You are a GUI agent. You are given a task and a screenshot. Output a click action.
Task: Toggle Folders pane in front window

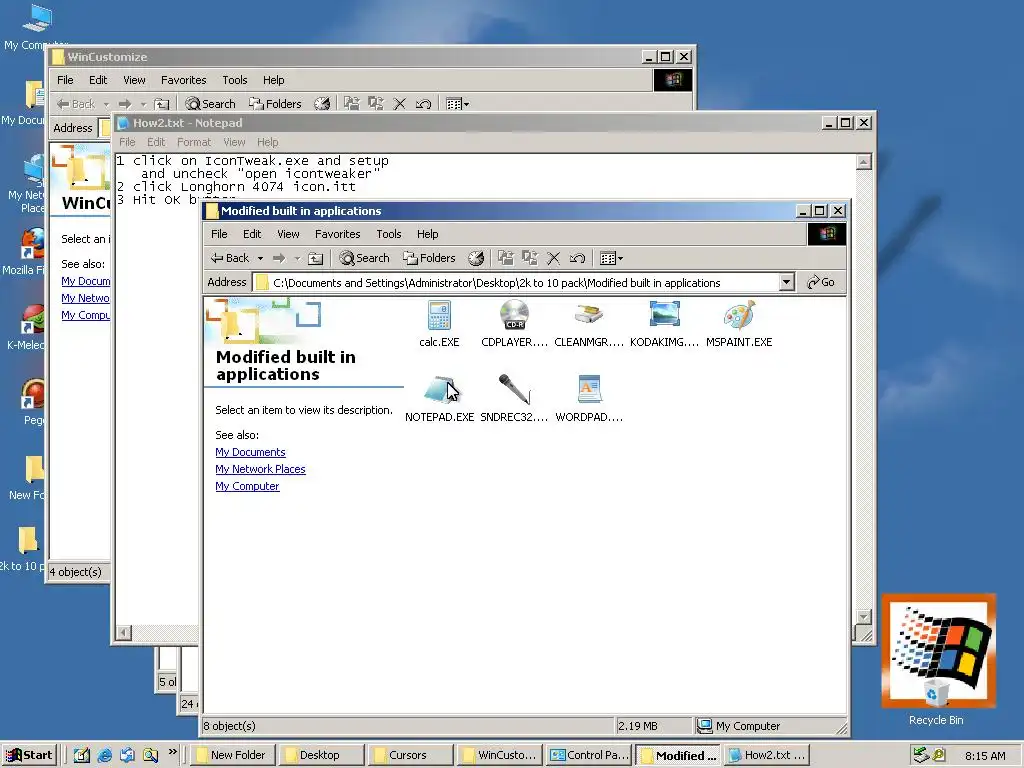coord(429,258)
